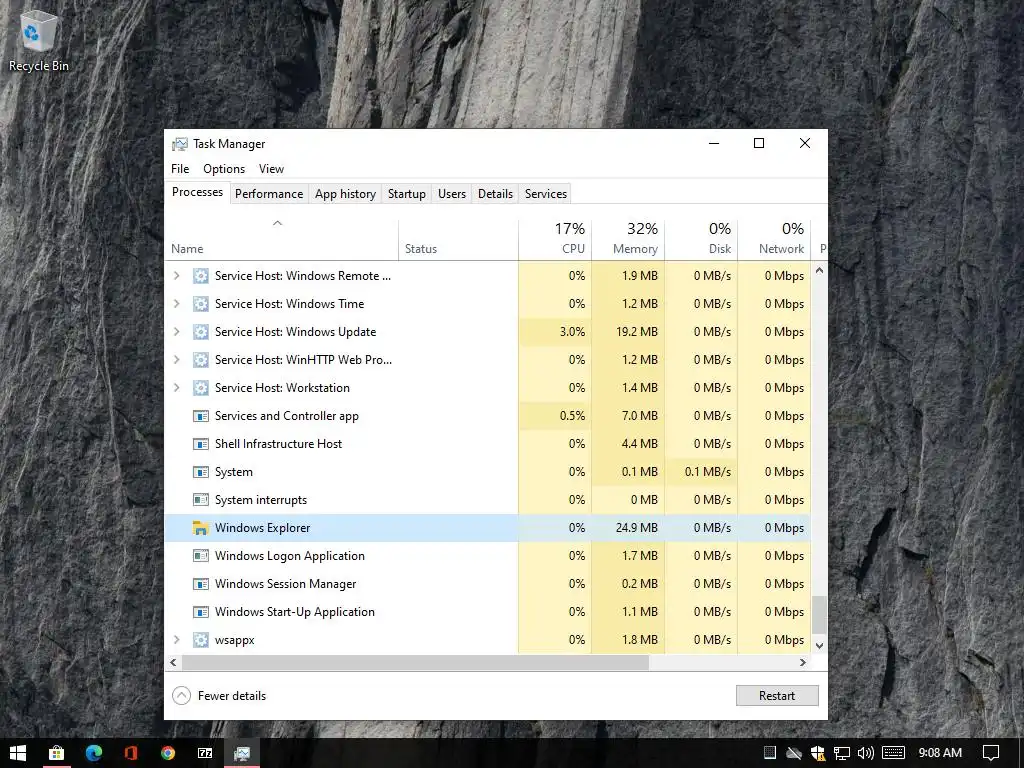Switch to the Details tab
Screen dimensions: 1024x768
click(x=495, y=194)
